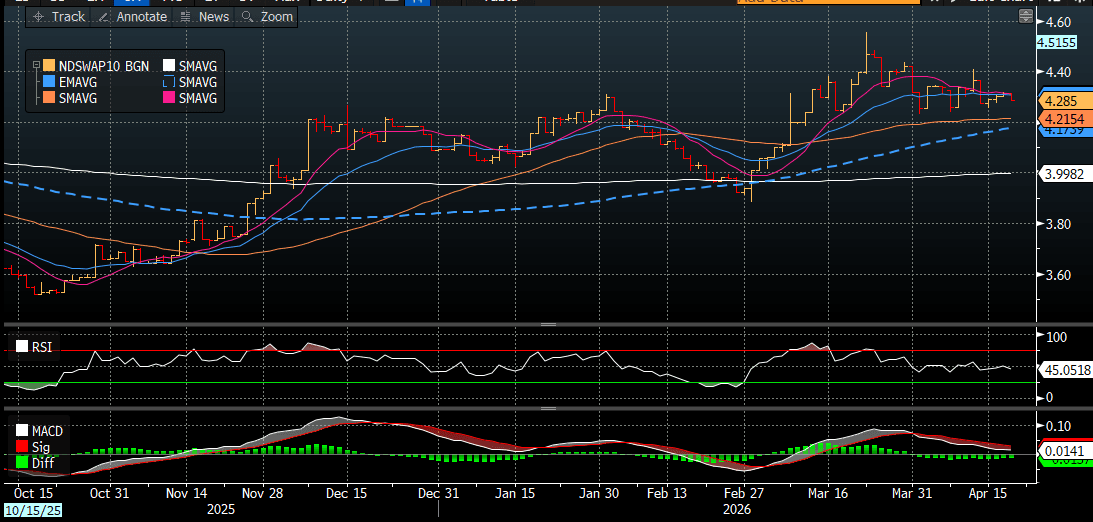The height and width of the screenshot is (522, 1093).
Task: Click the orange SMAVG legend swatch
Action: point(47,98)
